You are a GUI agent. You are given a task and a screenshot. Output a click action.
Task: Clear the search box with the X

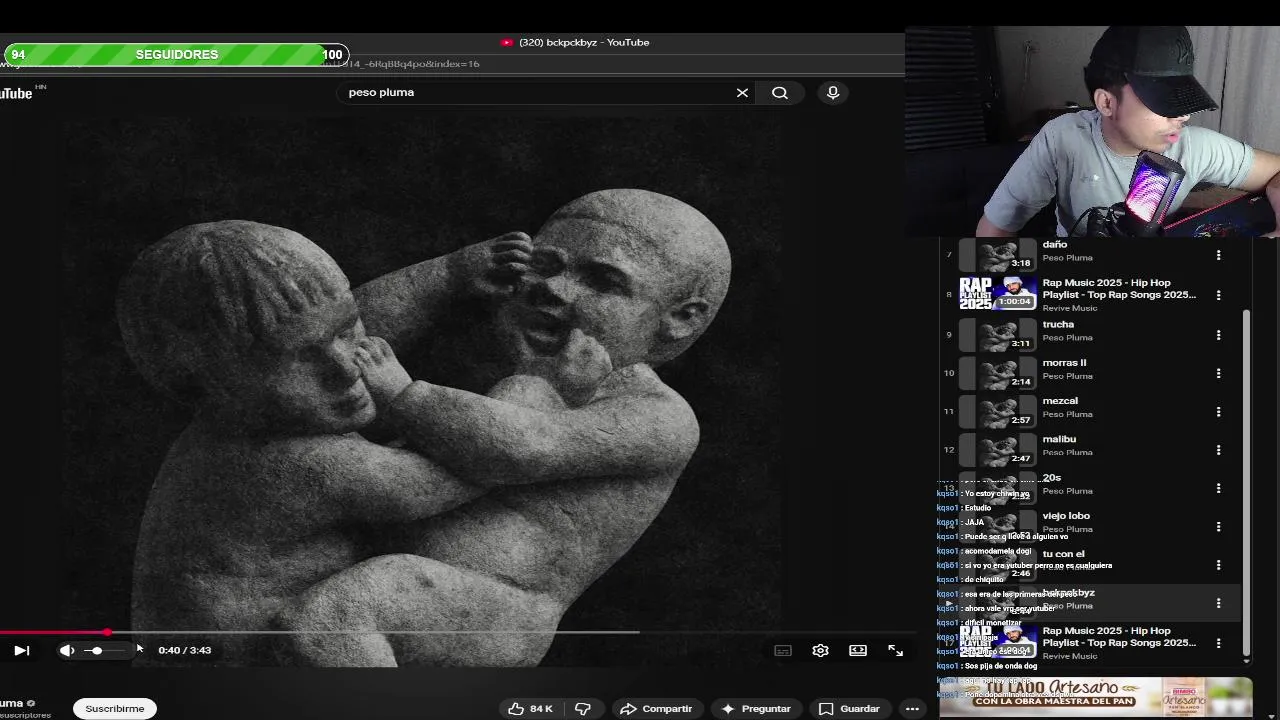(742, 92)
